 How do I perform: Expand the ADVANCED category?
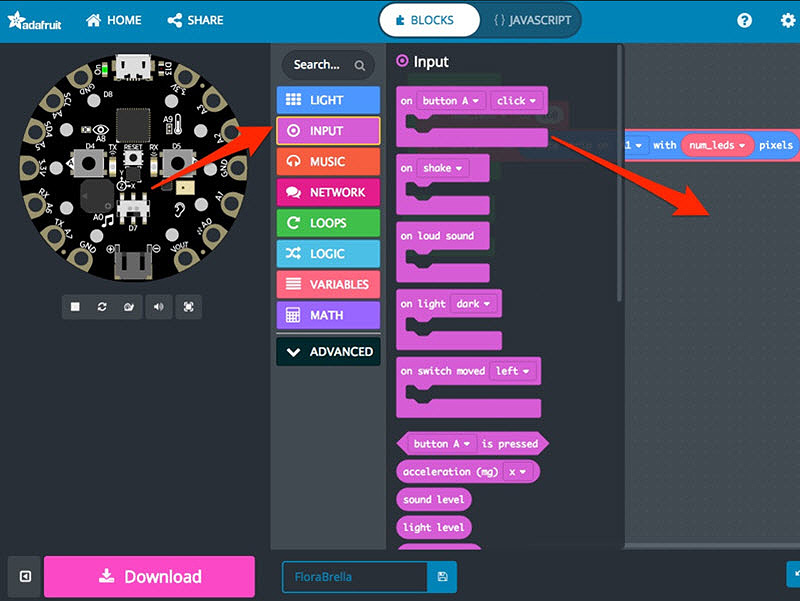[328, 351]
